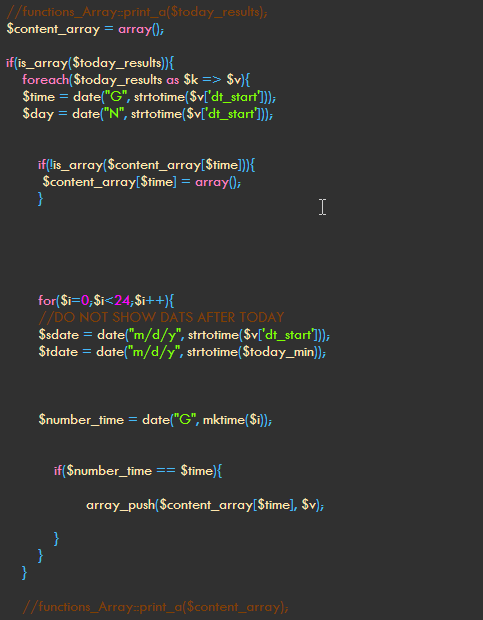Click the commented print_a($today_results) line
Screen dimensions: 483x620
pos(137,12)
